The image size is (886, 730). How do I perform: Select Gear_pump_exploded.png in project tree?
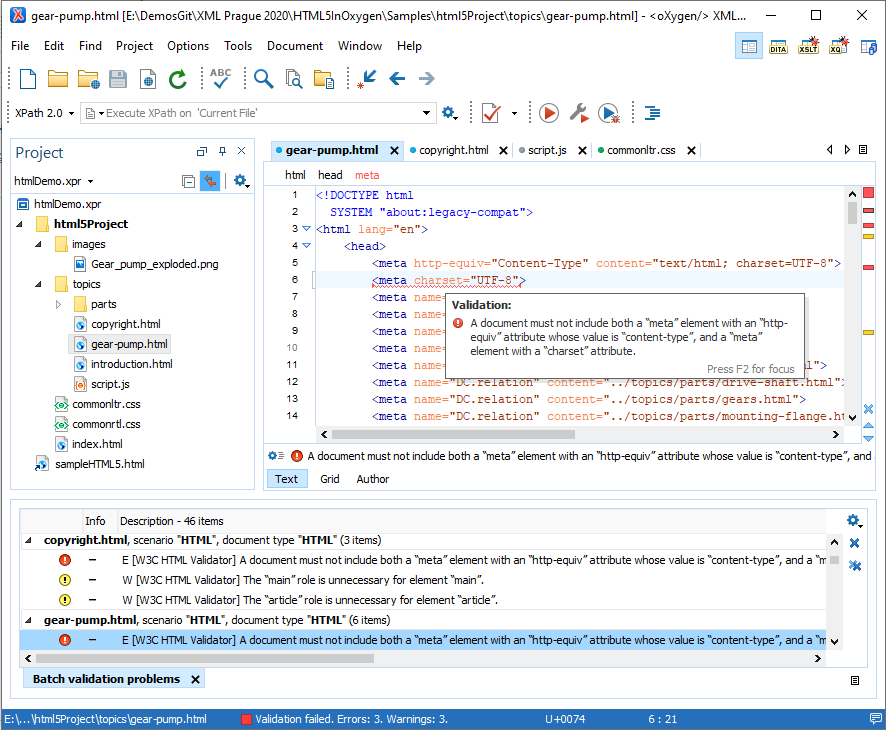(154, 264)
